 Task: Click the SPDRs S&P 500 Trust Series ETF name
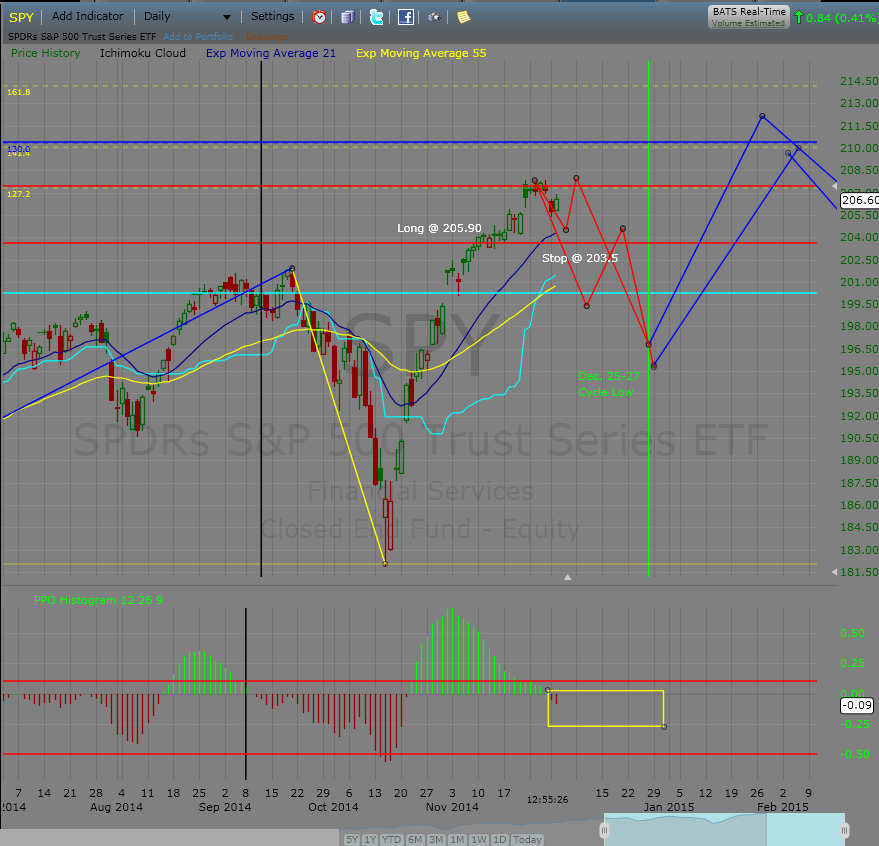pyautogui.click(x=82, y=36)
